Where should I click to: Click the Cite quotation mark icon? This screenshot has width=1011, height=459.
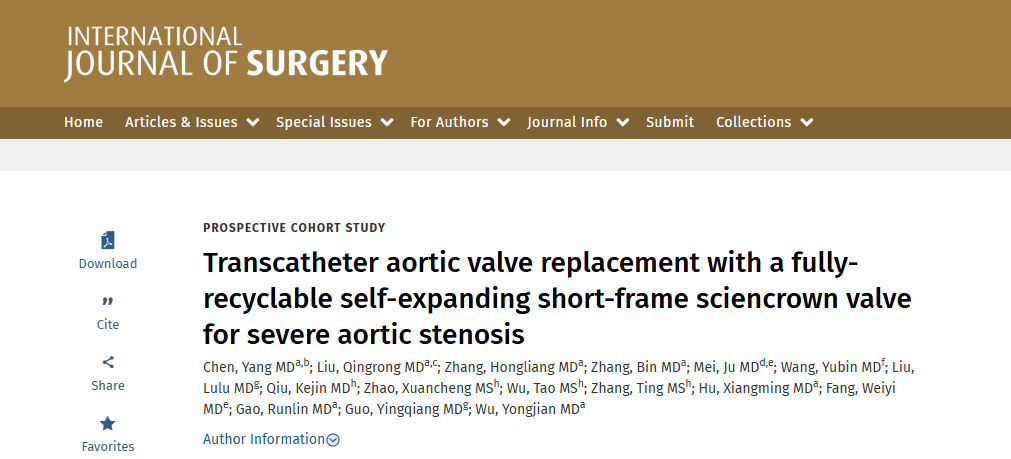click(x=108, y=301)
